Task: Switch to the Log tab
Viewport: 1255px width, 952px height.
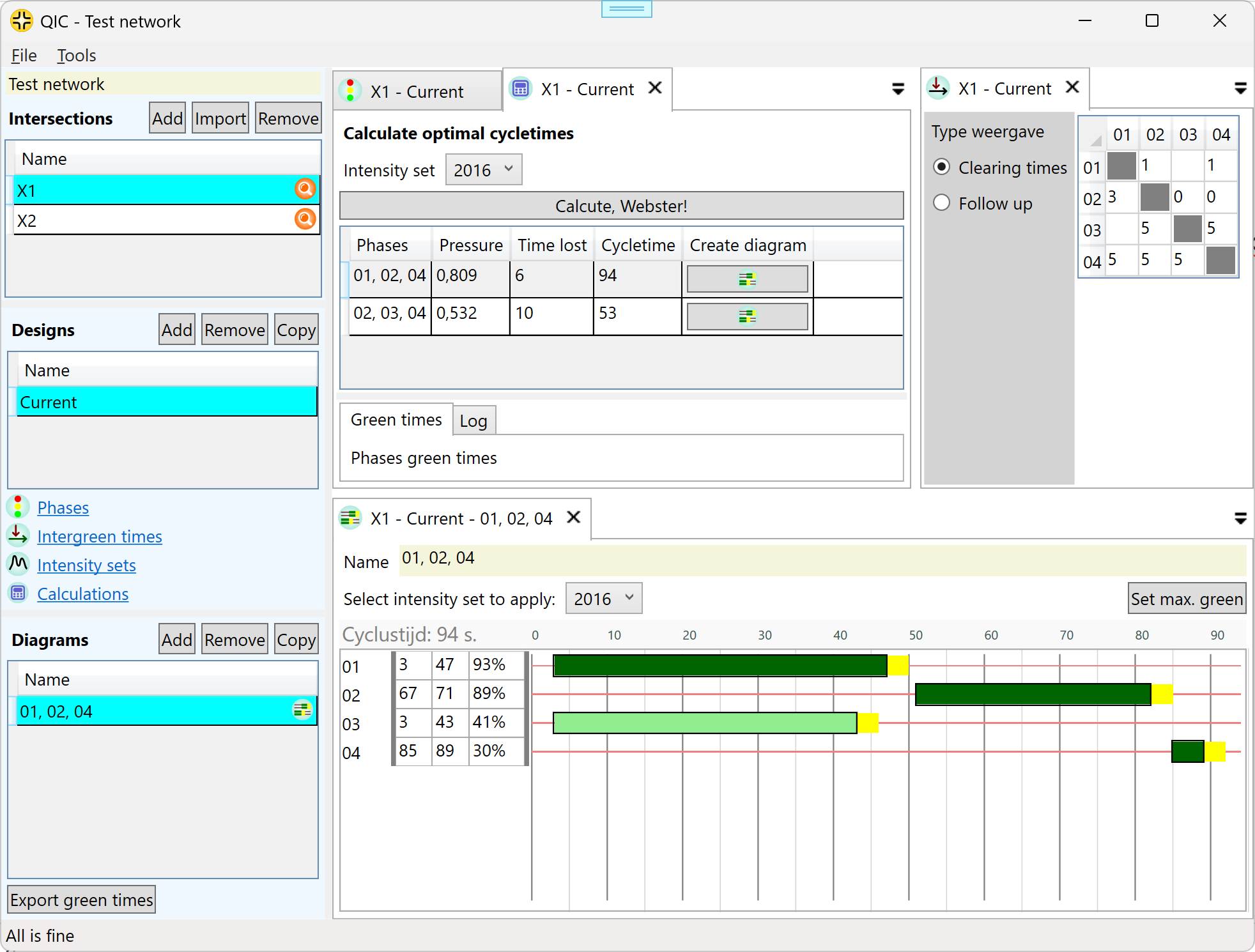Action: pos(474,421)
